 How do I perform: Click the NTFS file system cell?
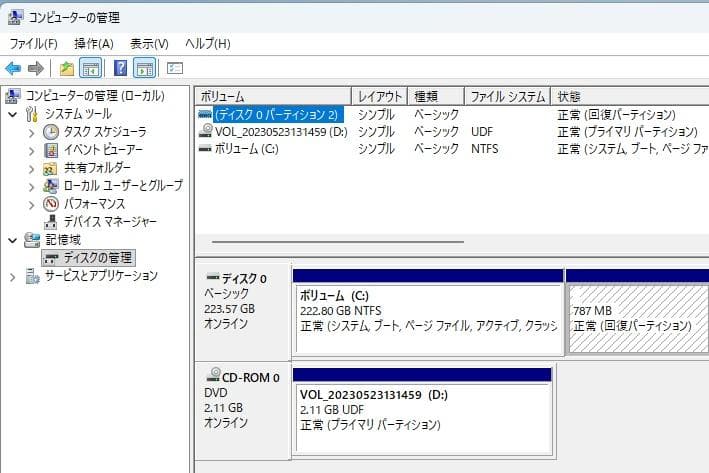coord(484,149)
